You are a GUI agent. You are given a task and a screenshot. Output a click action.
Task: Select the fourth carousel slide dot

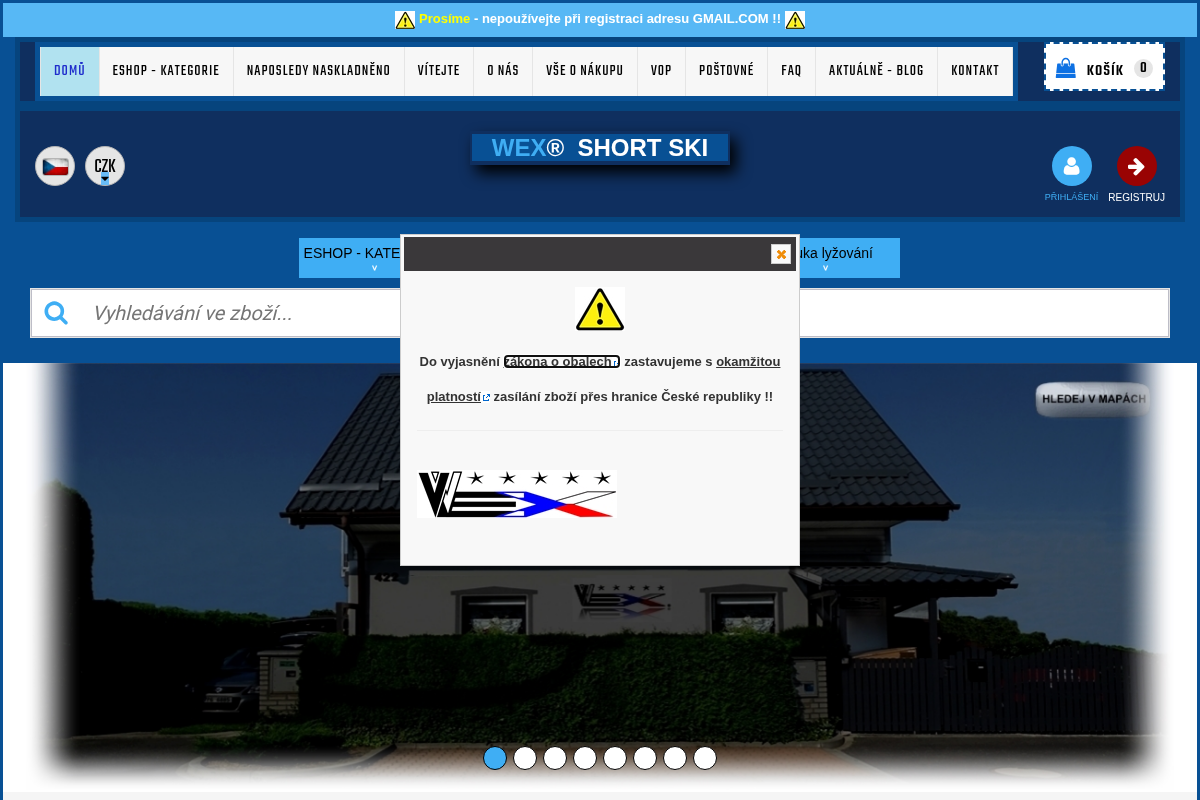(585, 758)
